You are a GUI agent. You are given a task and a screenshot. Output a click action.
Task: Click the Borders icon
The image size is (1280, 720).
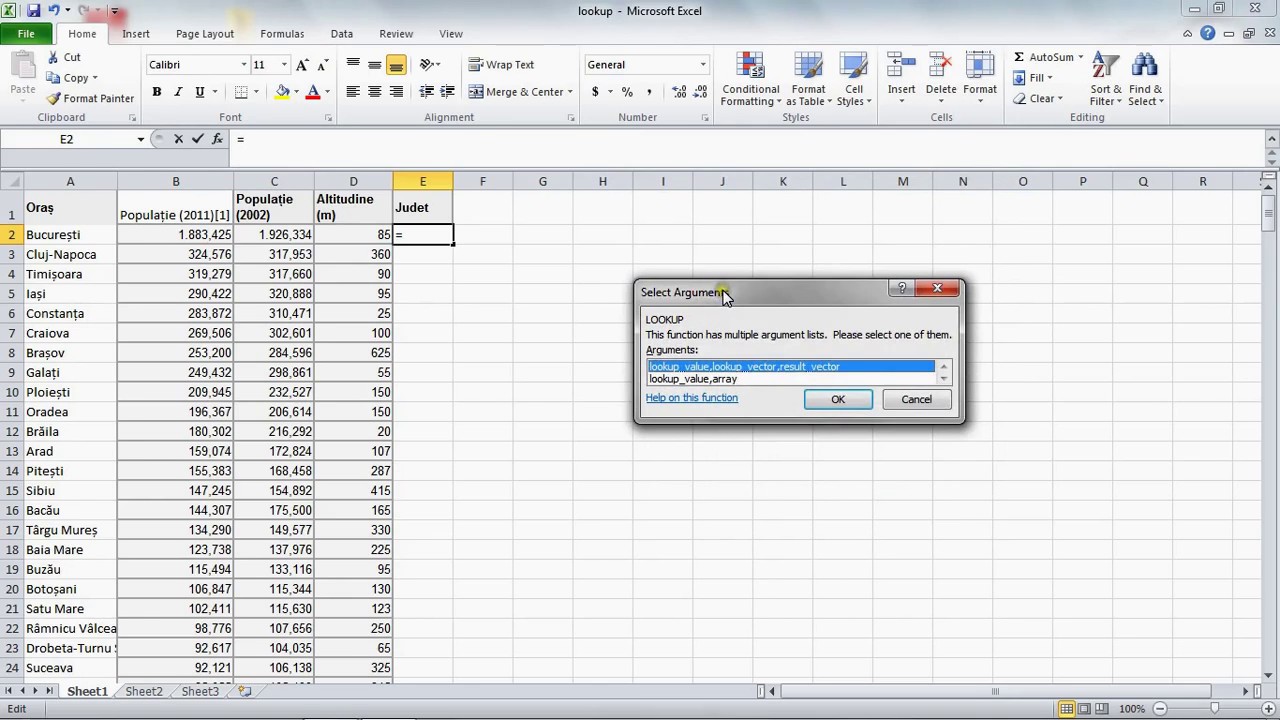coord(241,92)
